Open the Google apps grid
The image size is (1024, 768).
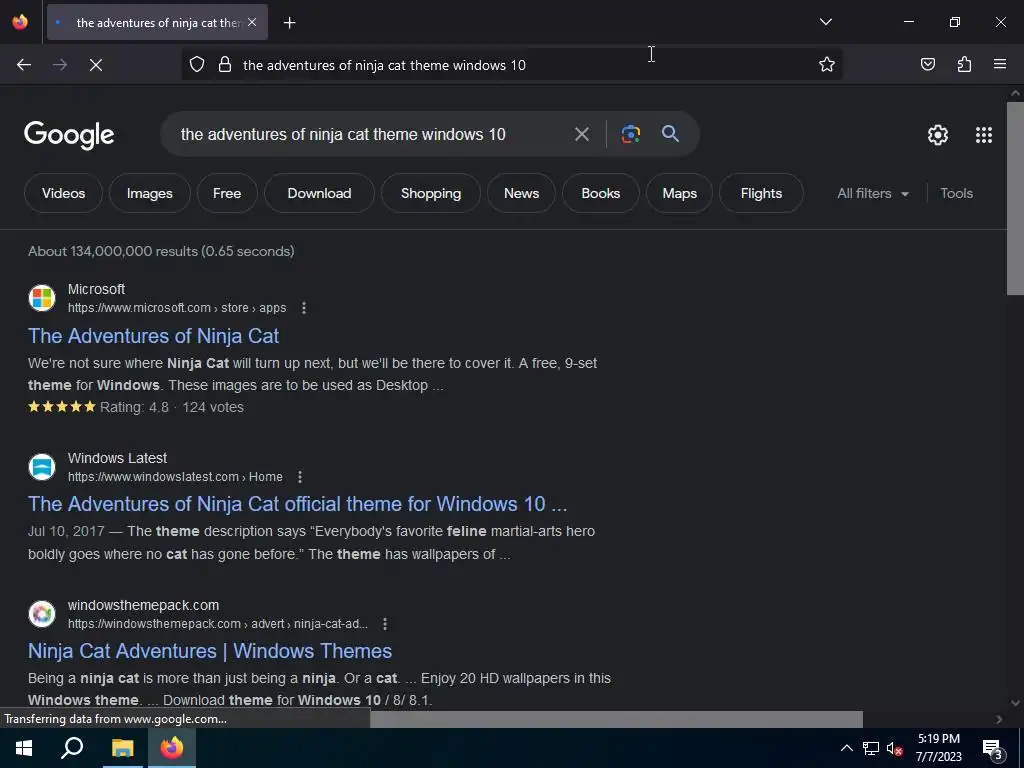pyautogui.click(x=984, y=135)
